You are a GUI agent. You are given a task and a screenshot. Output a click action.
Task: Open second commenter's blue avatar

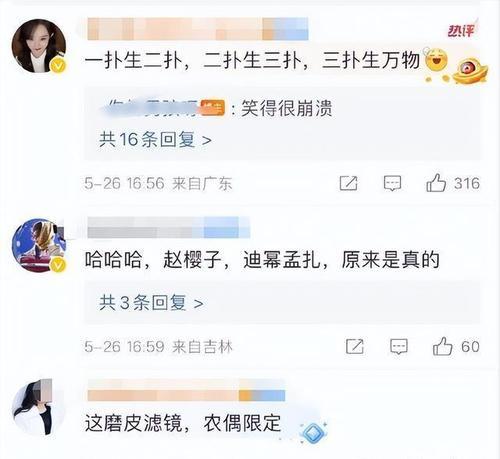pyautogui.click(x=39, y=245)
